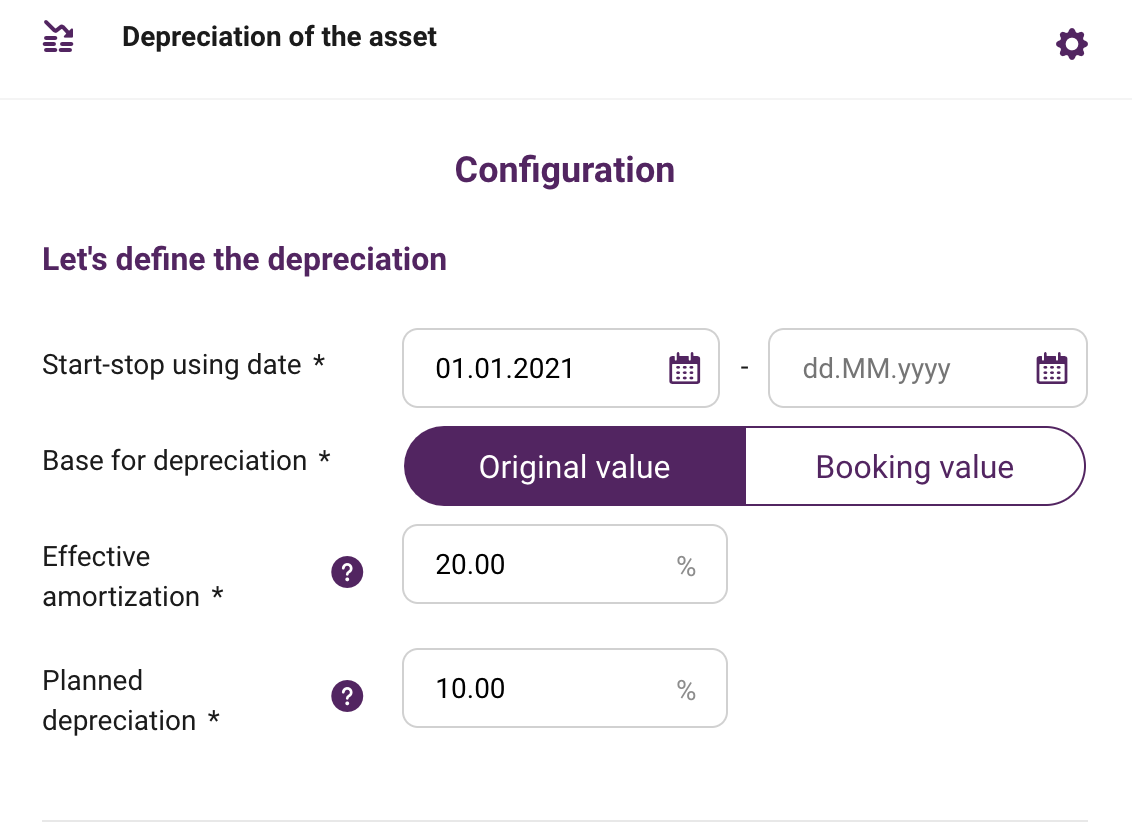Click the Let's define the depreciation heading
This screenshot has height=840, width=1132.
(x=244, y=259)
